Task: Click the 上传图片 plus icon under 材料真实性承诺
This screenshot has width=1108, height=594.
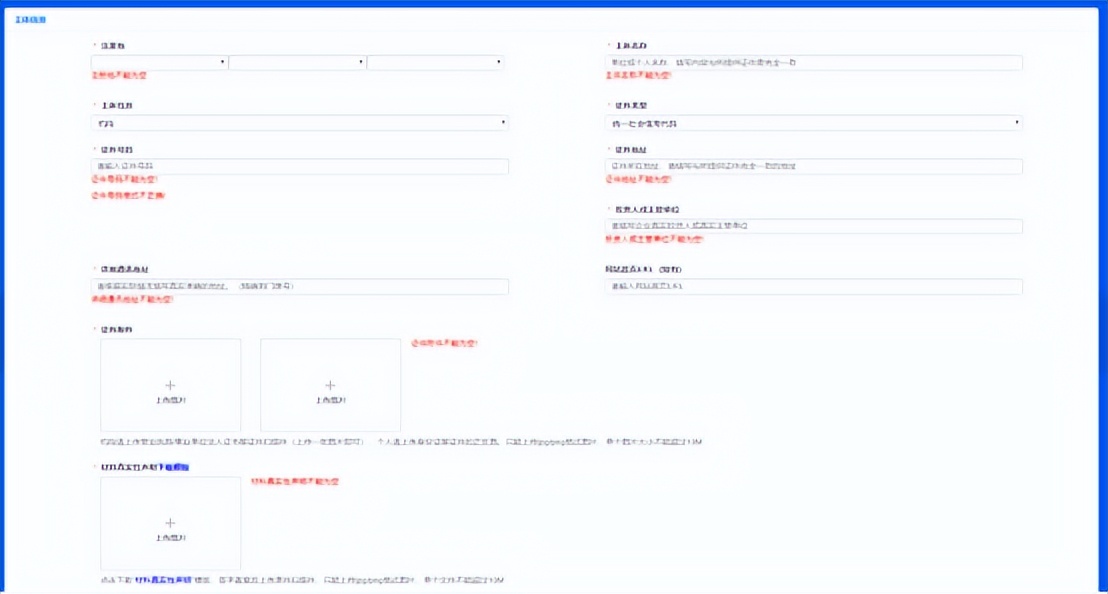Action: (170, 522)
